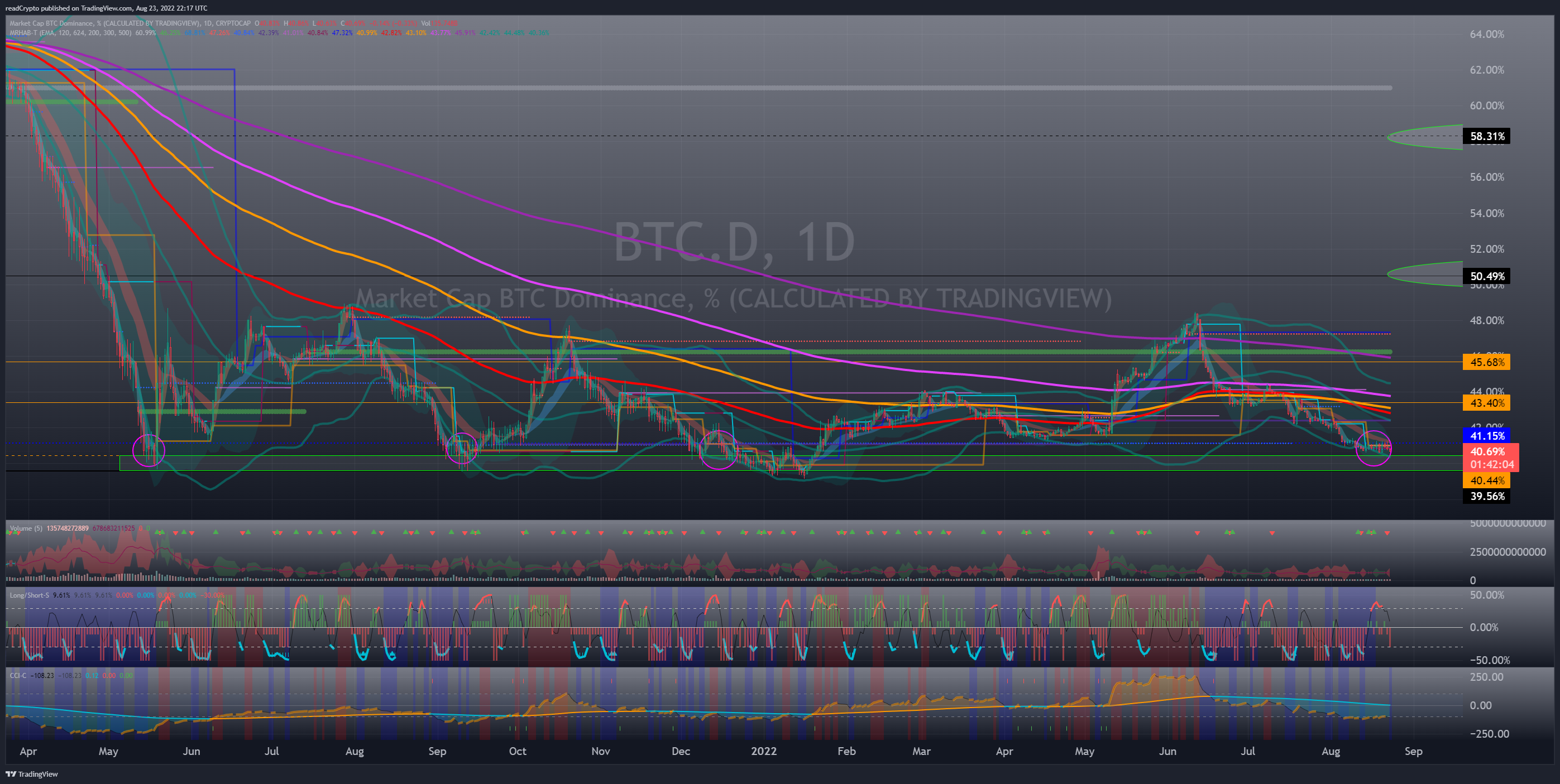Click the 135748272889 volume value
Image resolution: width=1560 pixels, height=784 pixels.
point(67,528)
